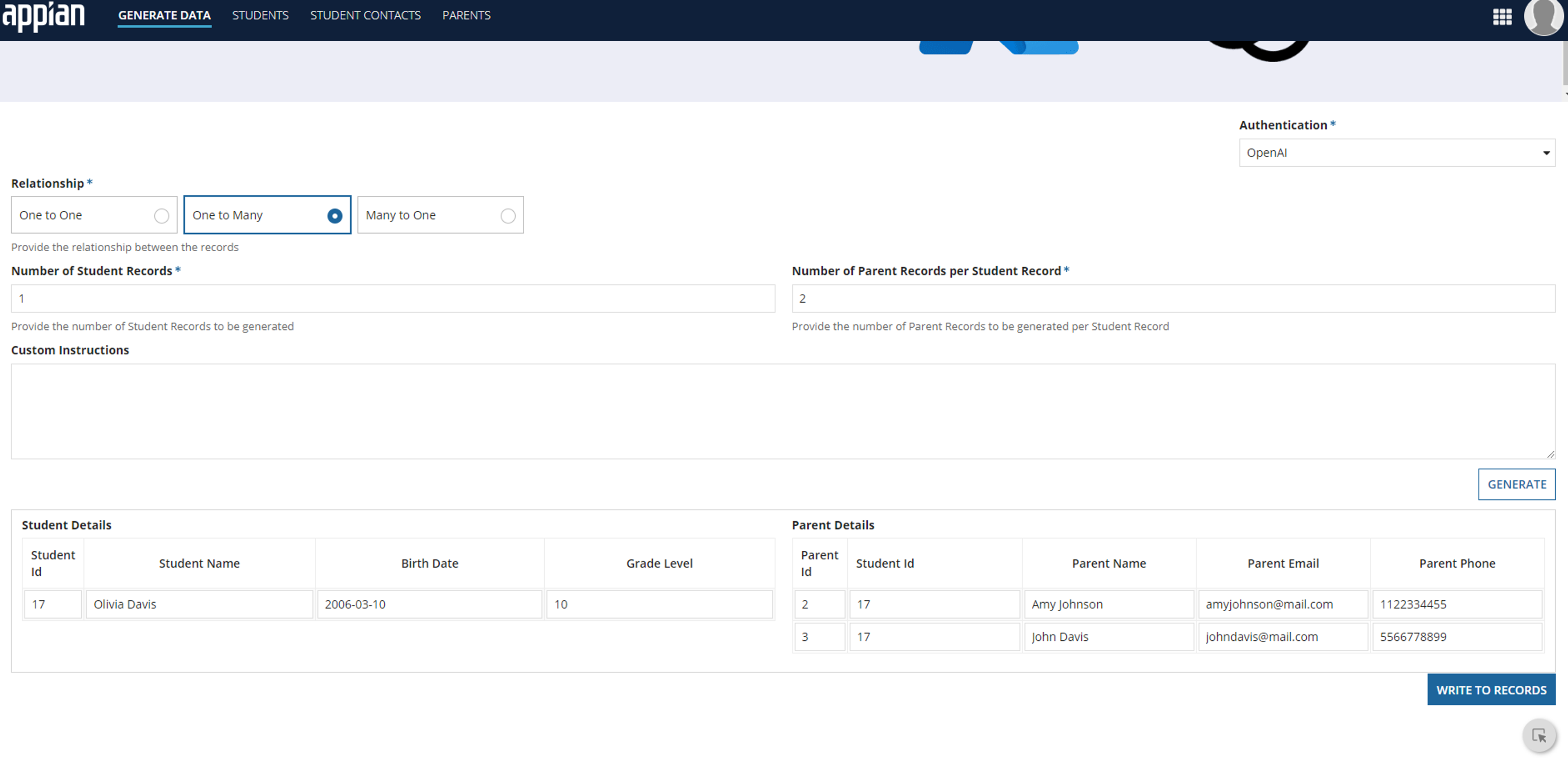Click the Write to Records button
Image resolution: width=1568 pixels, height=760 pixels.
tap(1491, 690)
